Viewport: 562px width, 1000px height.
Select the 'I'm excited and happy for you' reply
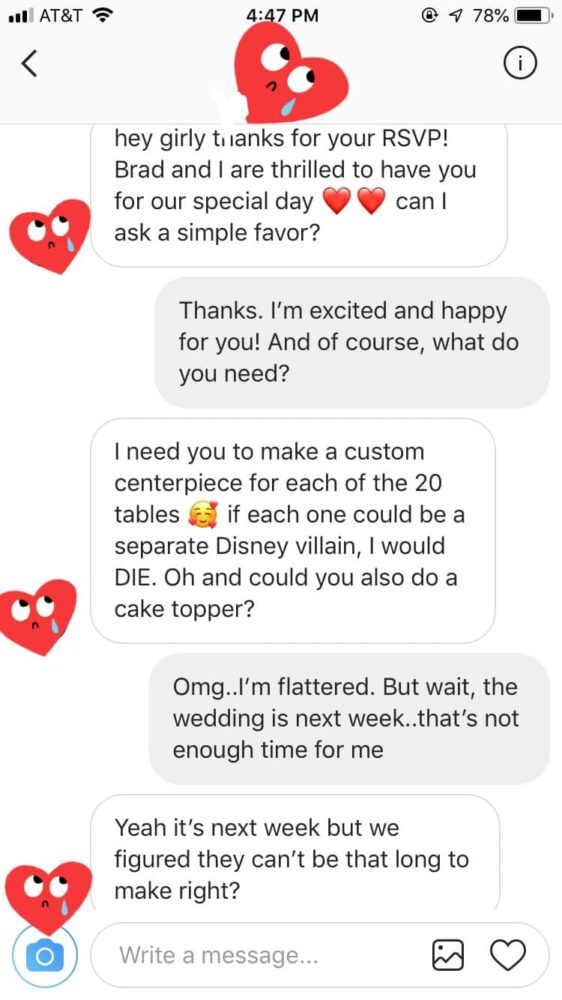352,342
